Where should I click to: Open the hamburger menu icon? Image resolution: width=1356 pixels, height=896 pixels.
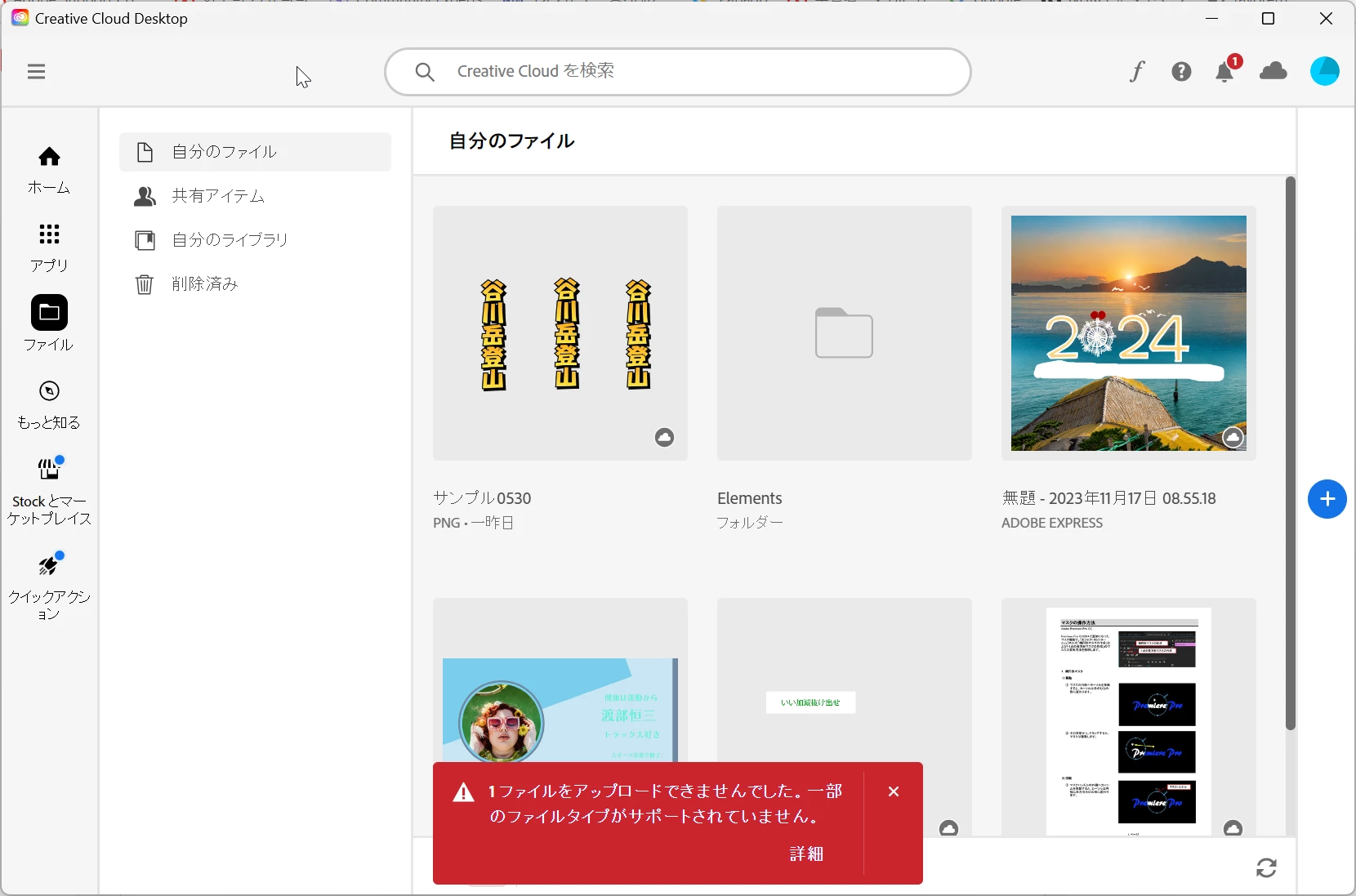[36, 72]
